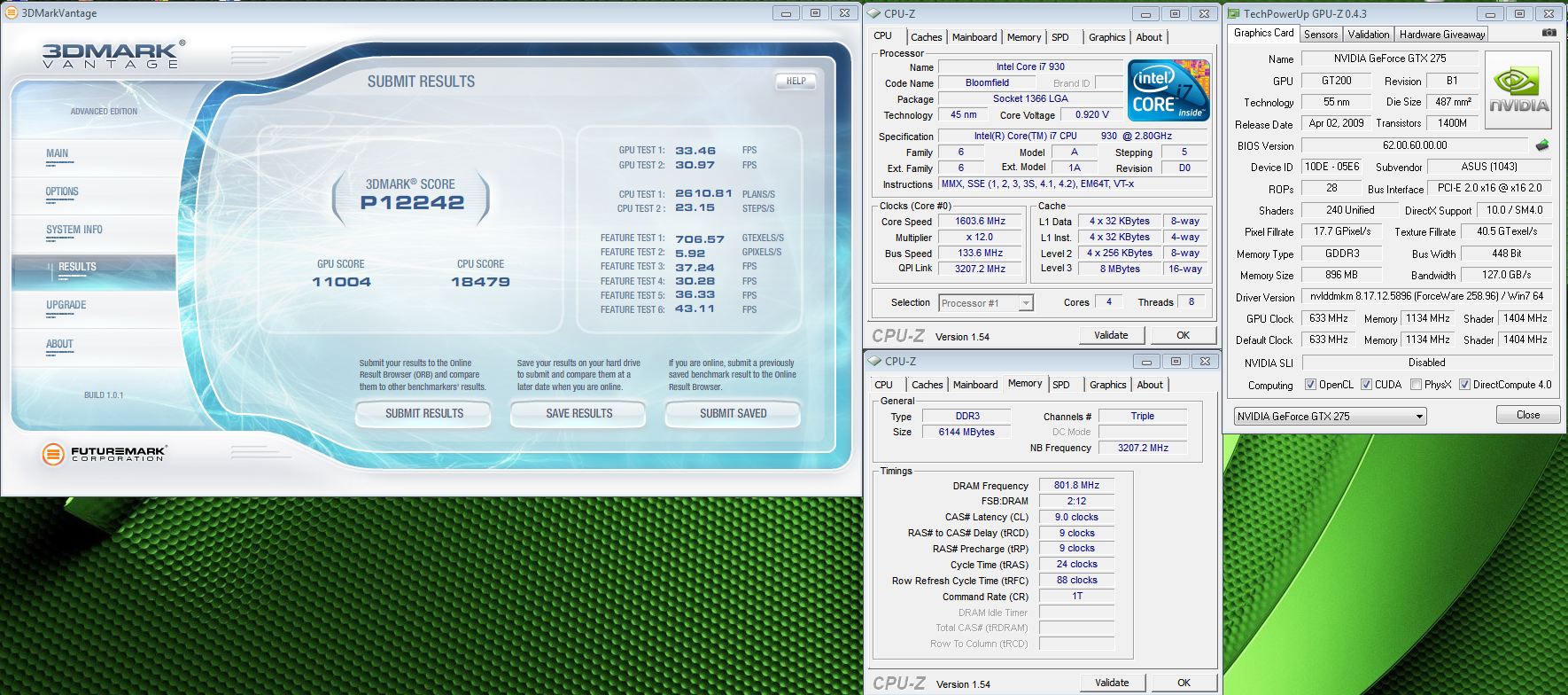Click the GPU-Z screenshot camera icon
This screenshot has width=1568, height=695.
1549,33
